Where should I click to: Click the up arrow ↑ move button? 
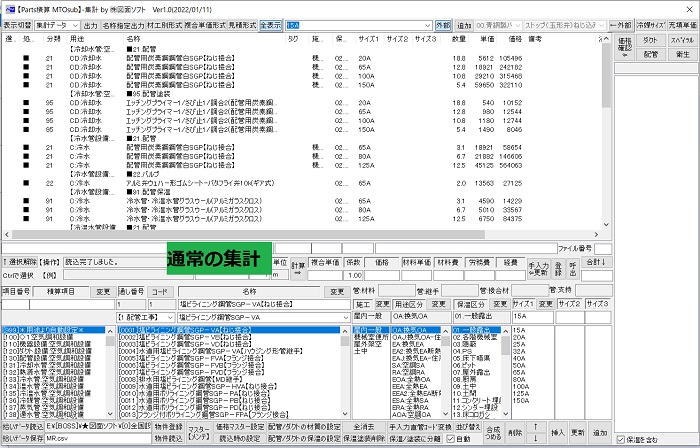tap(535, 427)
